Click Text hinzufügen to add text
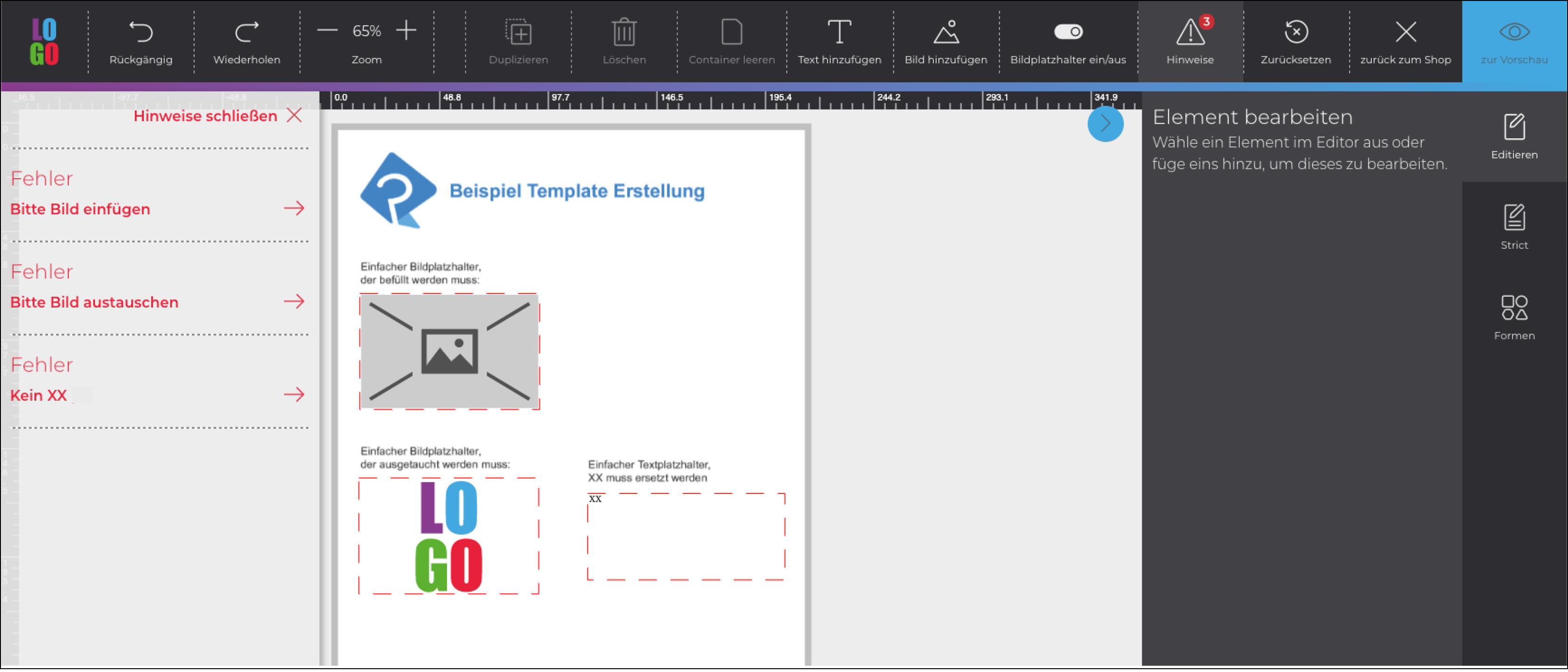This screenshot has height=672, width=1568. coord(839,31)
